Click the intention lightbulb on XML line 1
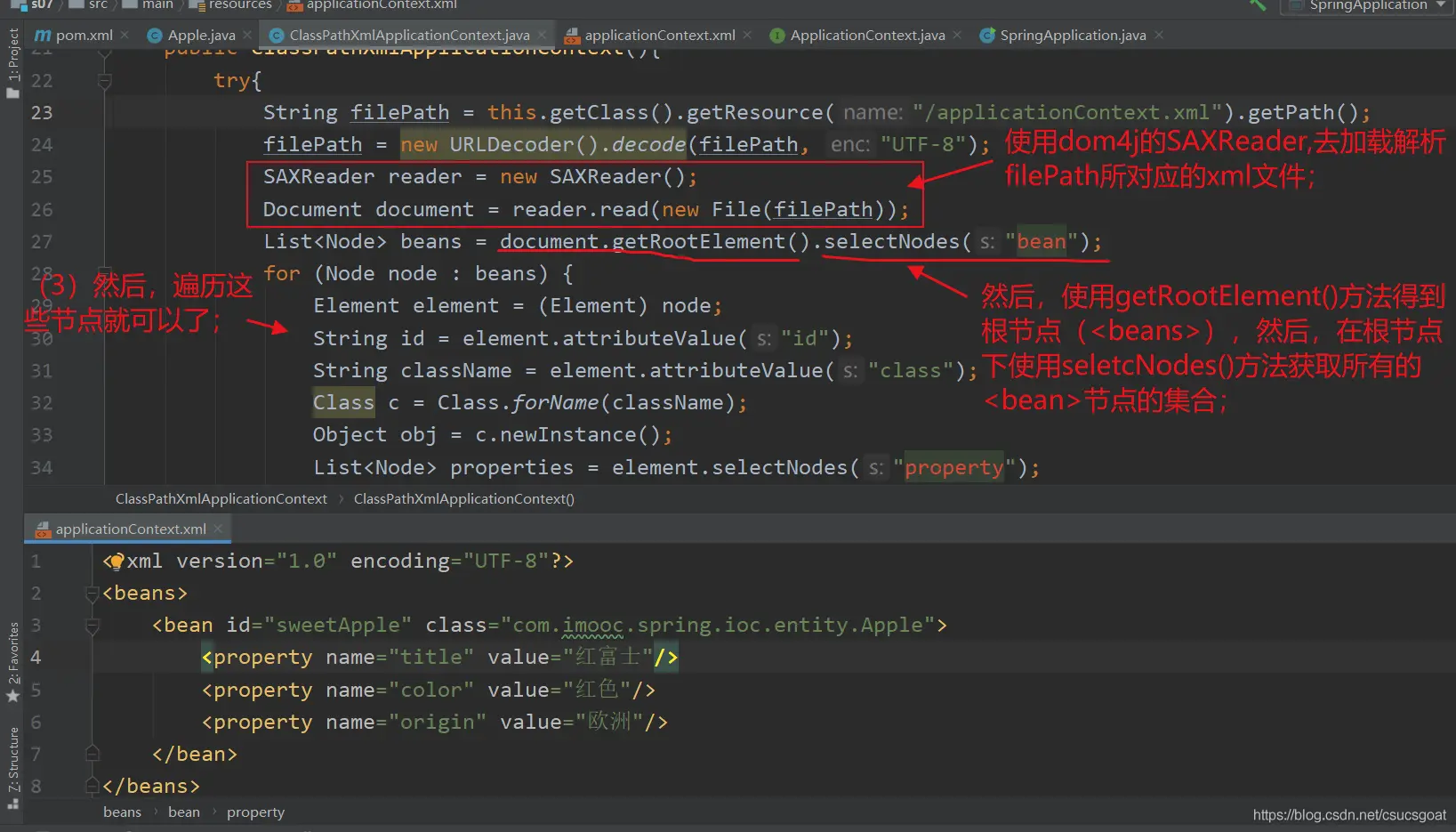Screen dimensions: 1456x832 (x=115, y=561)
